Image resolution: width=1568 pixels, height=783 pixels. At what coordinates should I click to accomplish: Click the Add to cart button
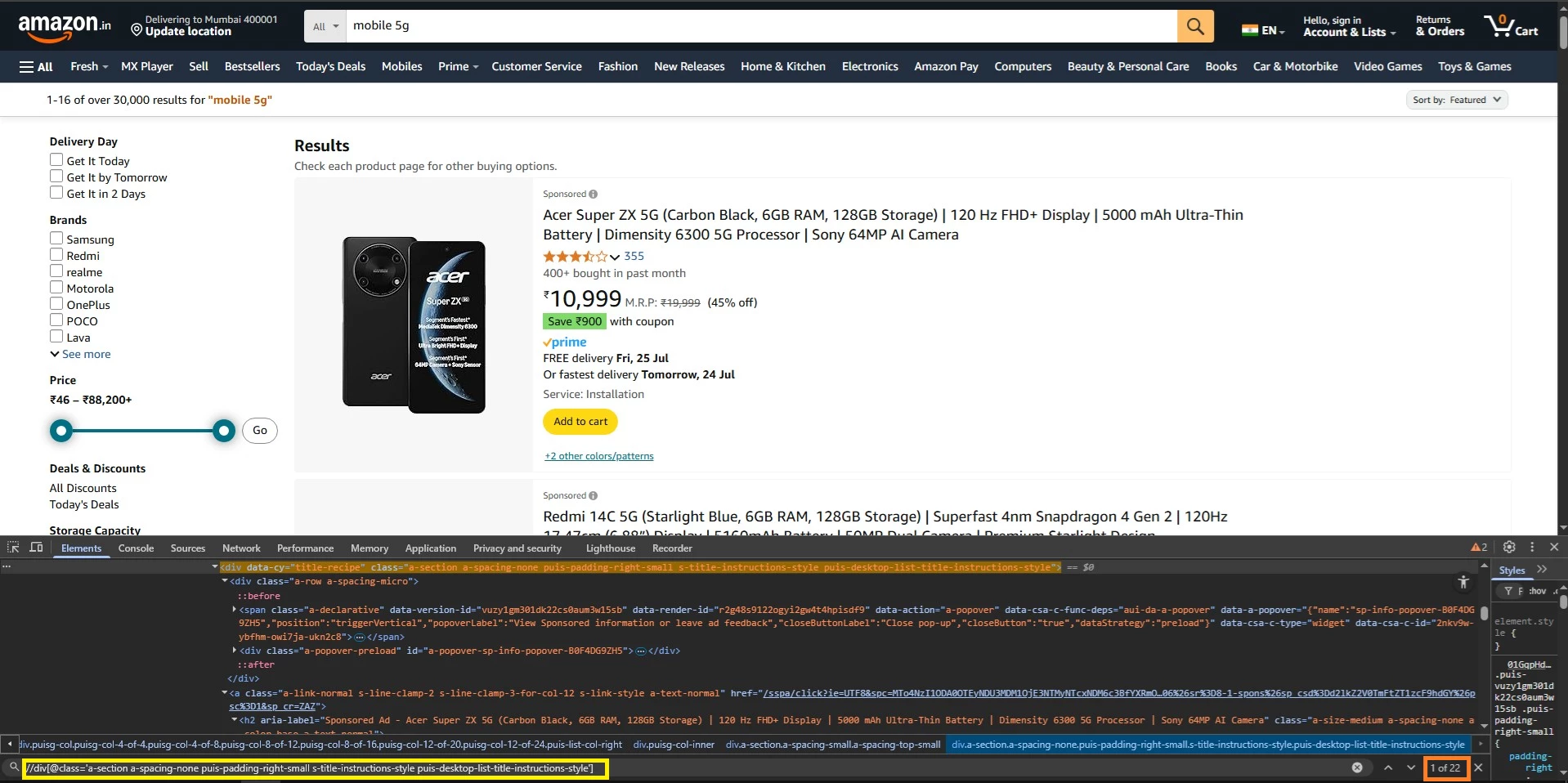tap(580, 422)
